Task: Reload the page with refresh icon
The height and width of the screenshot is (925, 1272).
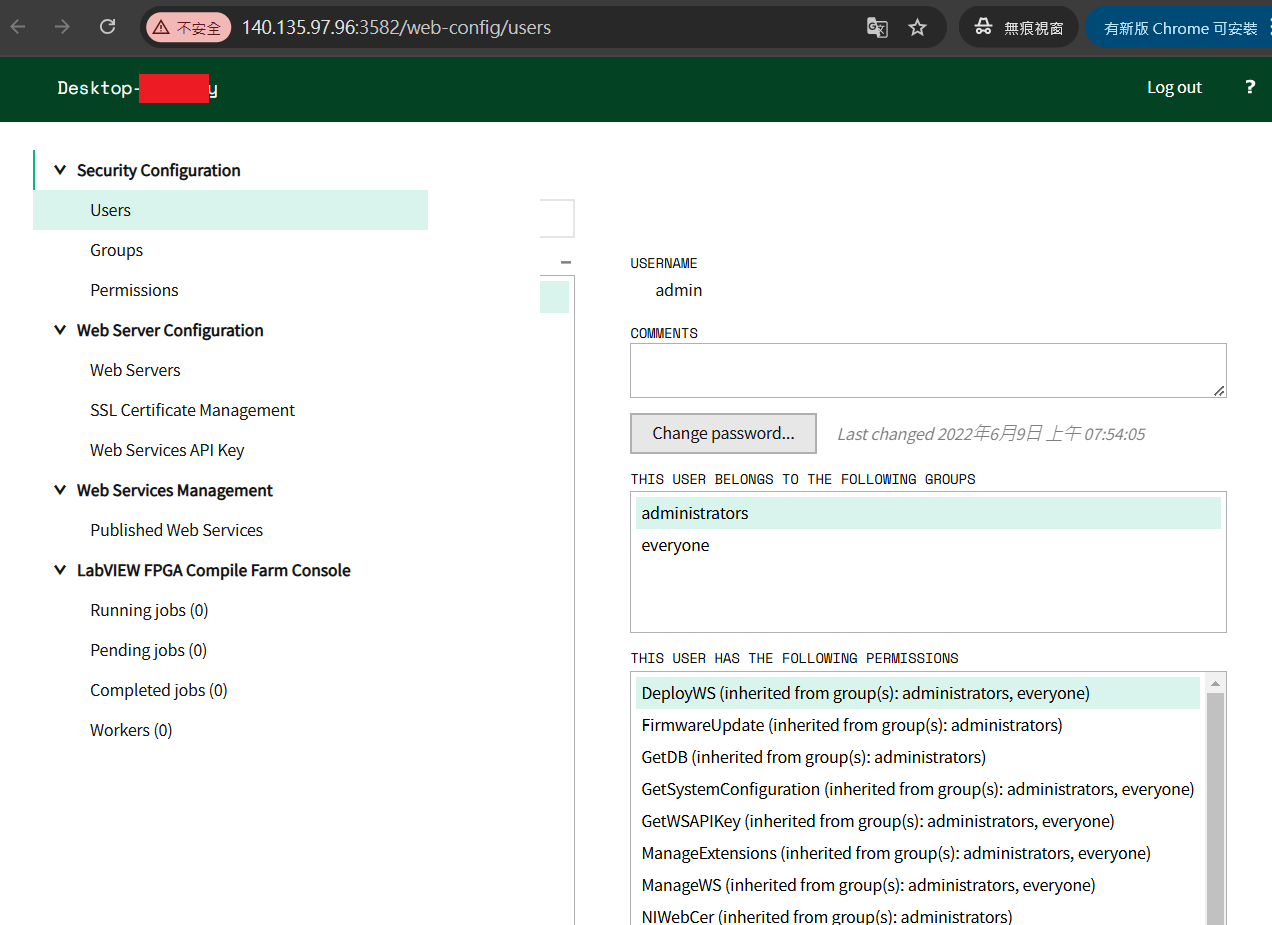Action: [108, 28]
